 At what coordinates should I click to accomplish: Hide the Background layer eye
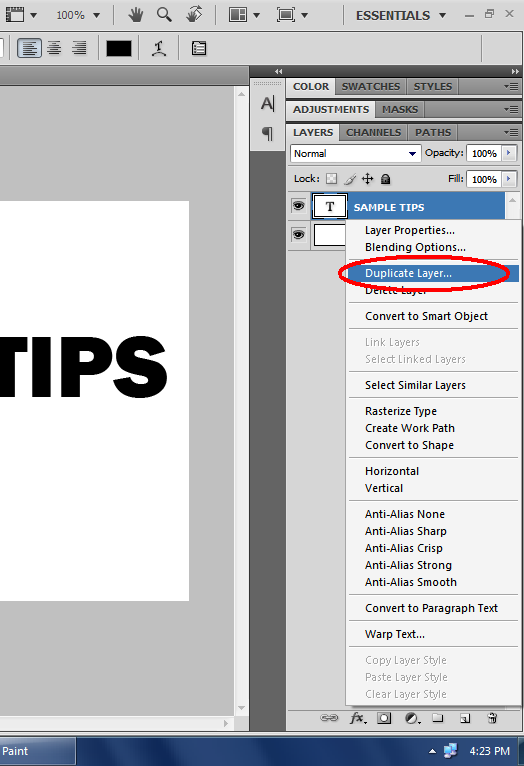298,235
